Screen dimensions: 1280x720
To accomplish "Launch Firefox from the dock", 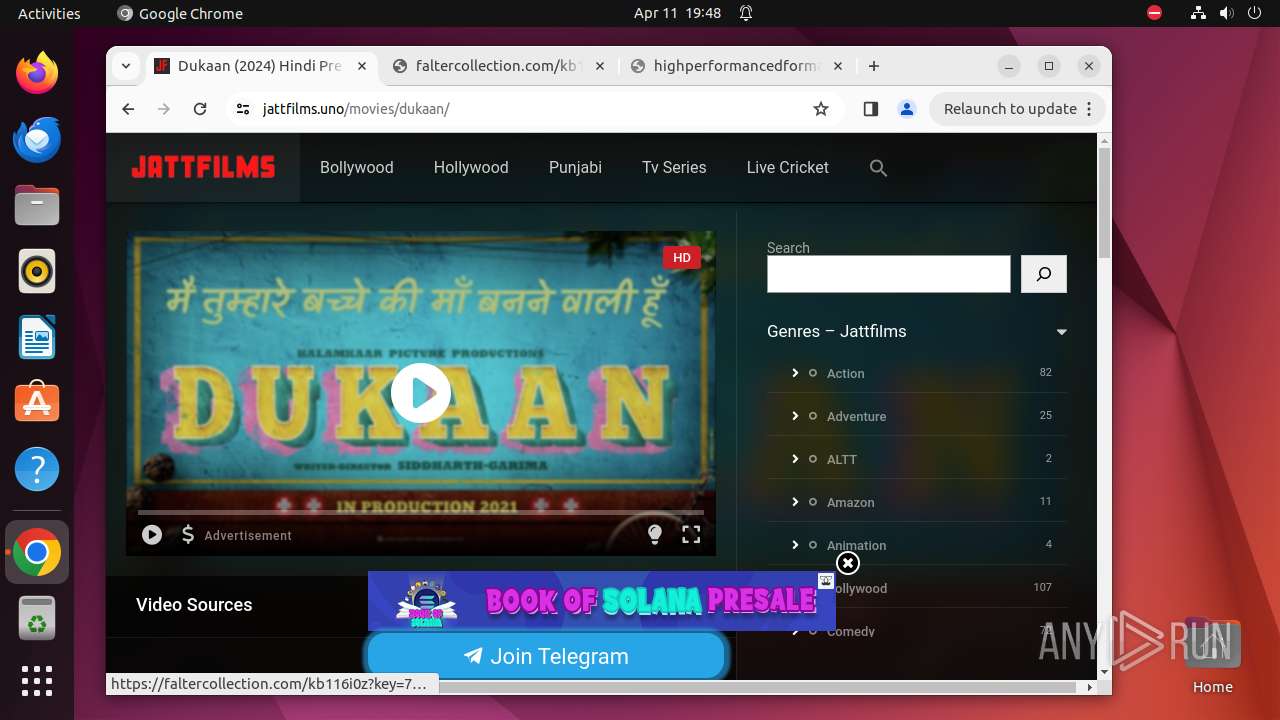I will pos(37,73).
